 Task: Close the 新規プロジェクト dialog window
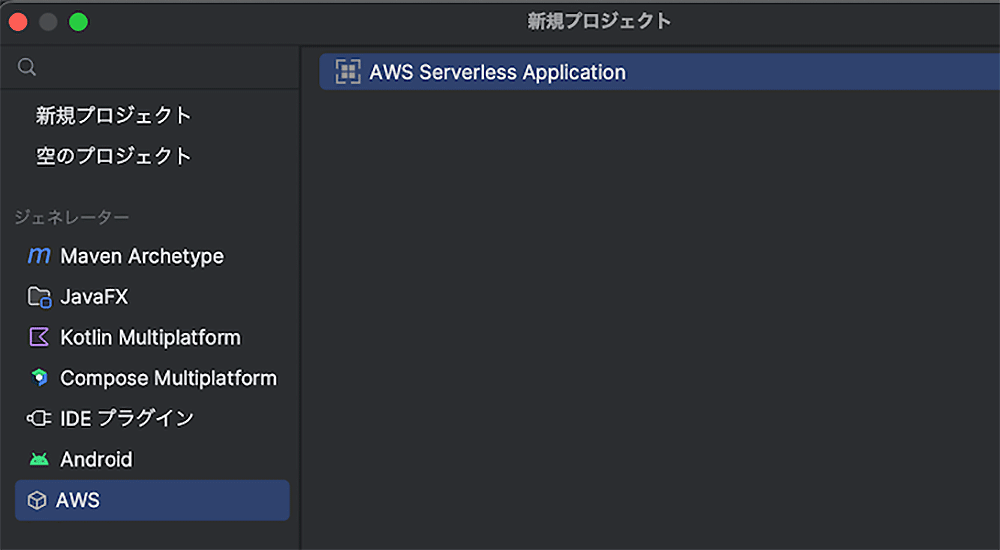pyautogui.click(x=19, y=21)
